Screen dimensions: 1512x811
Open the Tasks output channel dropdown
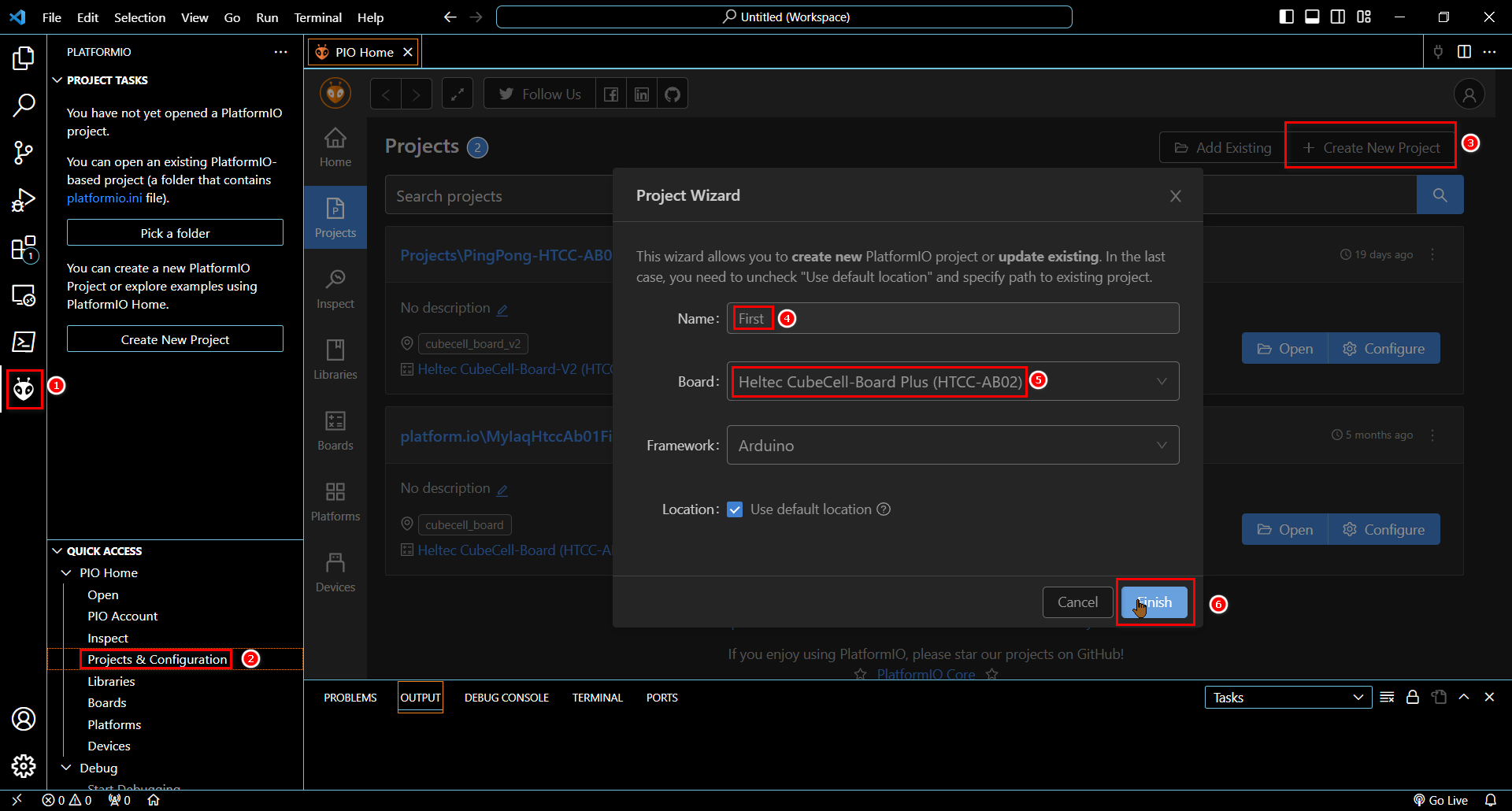point(1288,698)
